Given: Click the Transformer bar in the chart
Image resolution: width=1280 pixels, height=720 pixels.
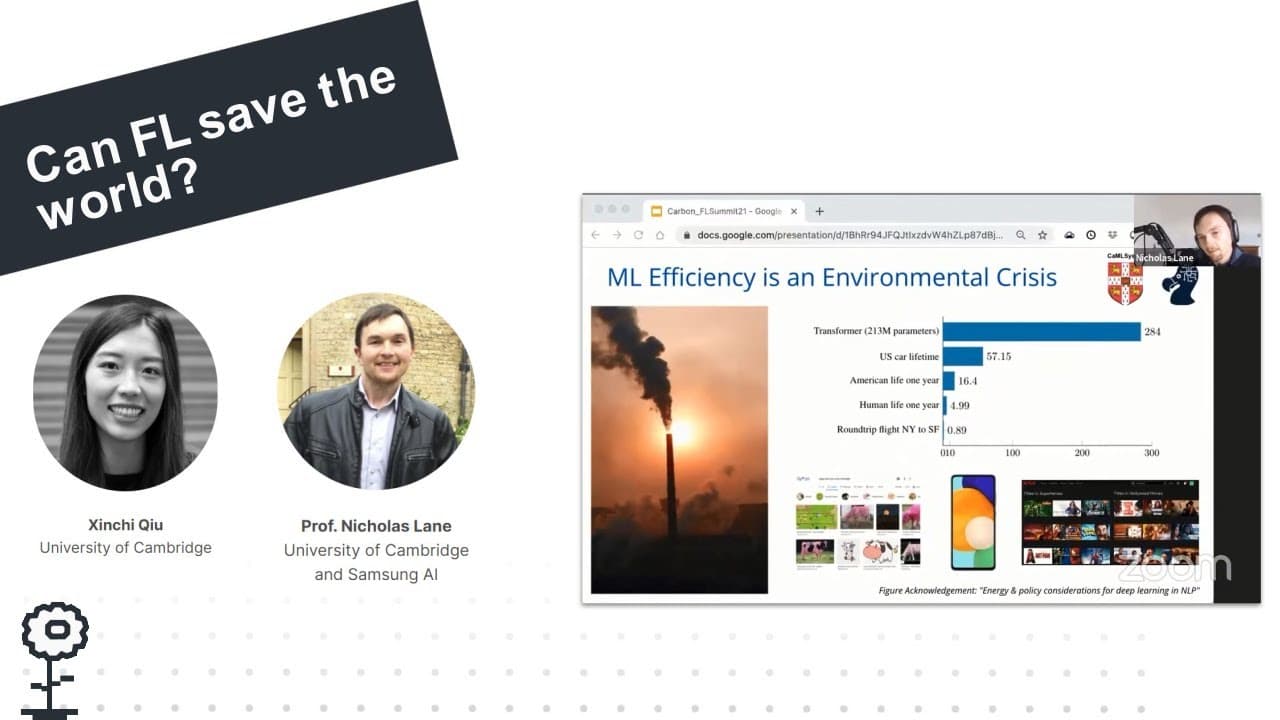Looking at the screenshot, I should 1041,331.
